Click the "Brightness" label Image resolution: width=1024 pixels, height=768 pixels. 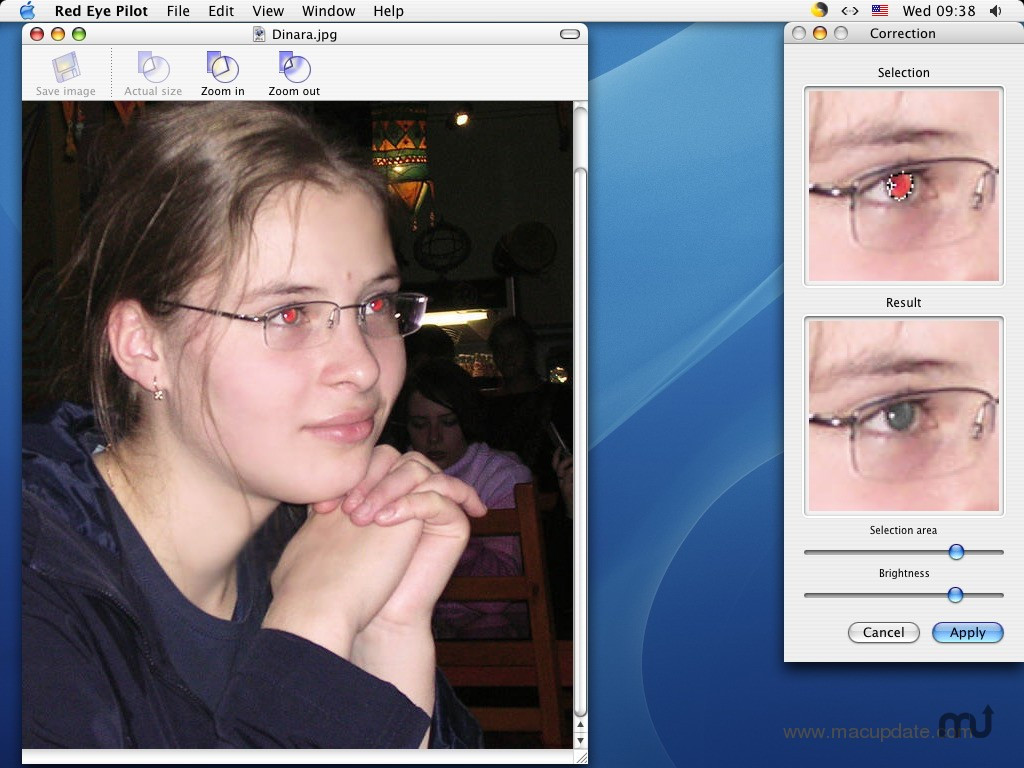904,573
